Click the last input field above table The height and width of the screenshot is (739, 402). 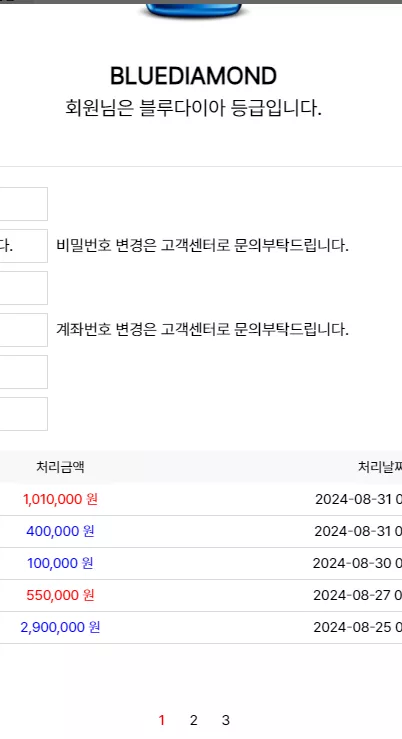click(24, 414)
